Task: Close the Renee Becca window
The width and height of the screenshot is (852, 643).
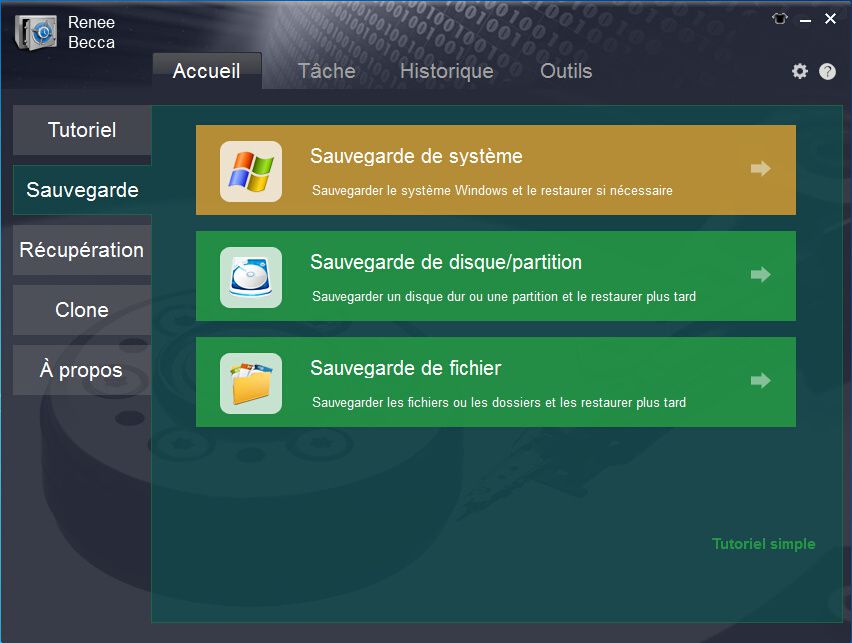Action: point(830,19)
